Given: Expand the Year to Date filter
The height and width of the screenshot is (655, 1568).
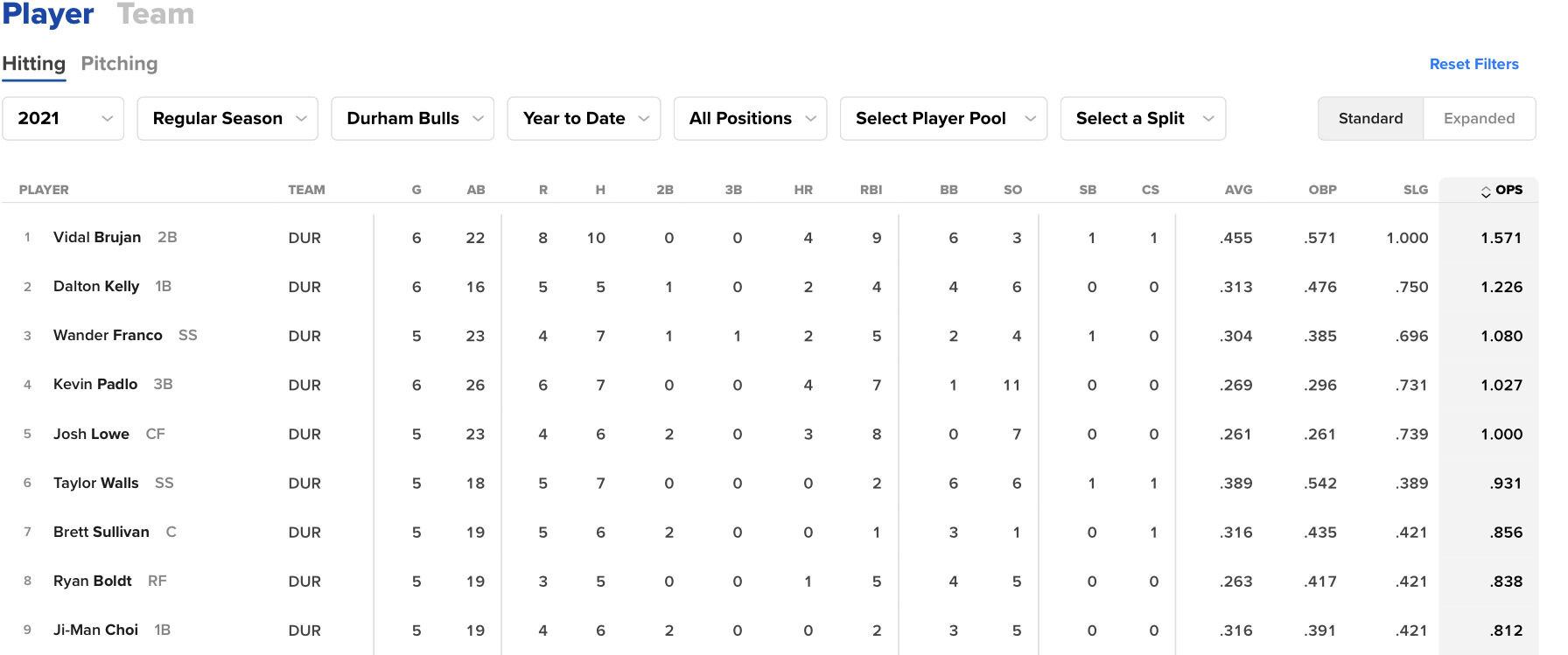Looking at the screenshot, I should [x=584, y=119].
